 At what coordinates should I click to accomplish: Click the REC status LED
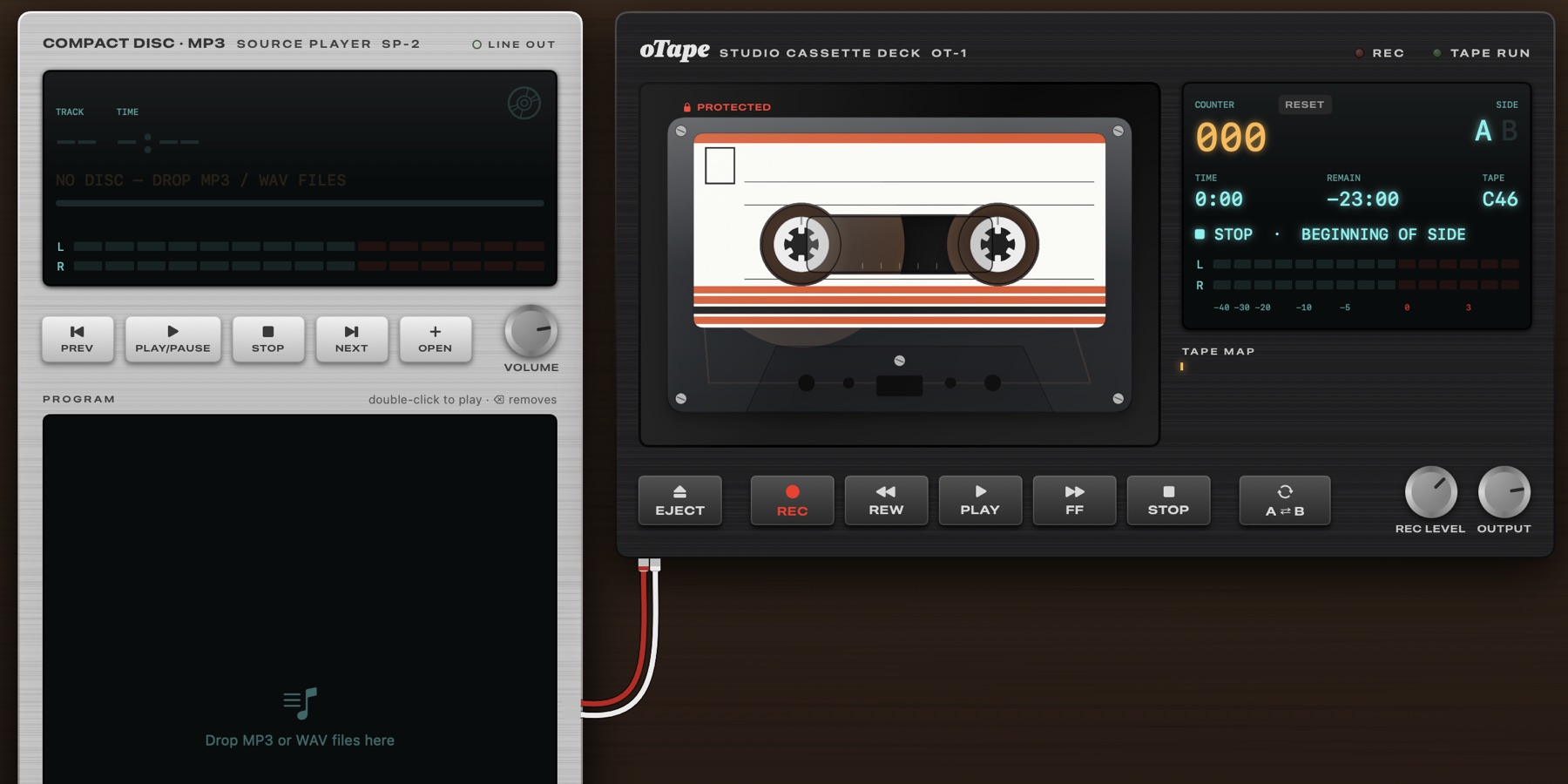tap(1359, 53)
